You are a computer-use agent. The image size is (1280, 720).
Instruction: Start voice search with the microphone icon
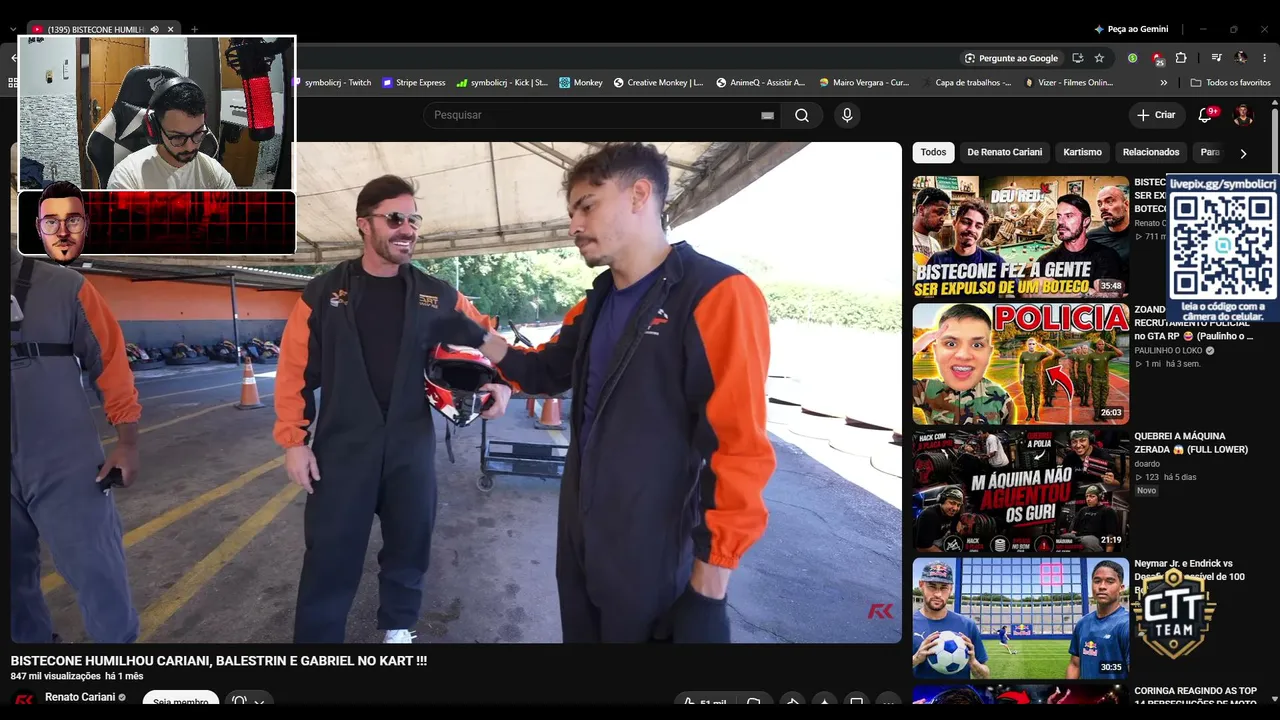[x=847, y=115]
